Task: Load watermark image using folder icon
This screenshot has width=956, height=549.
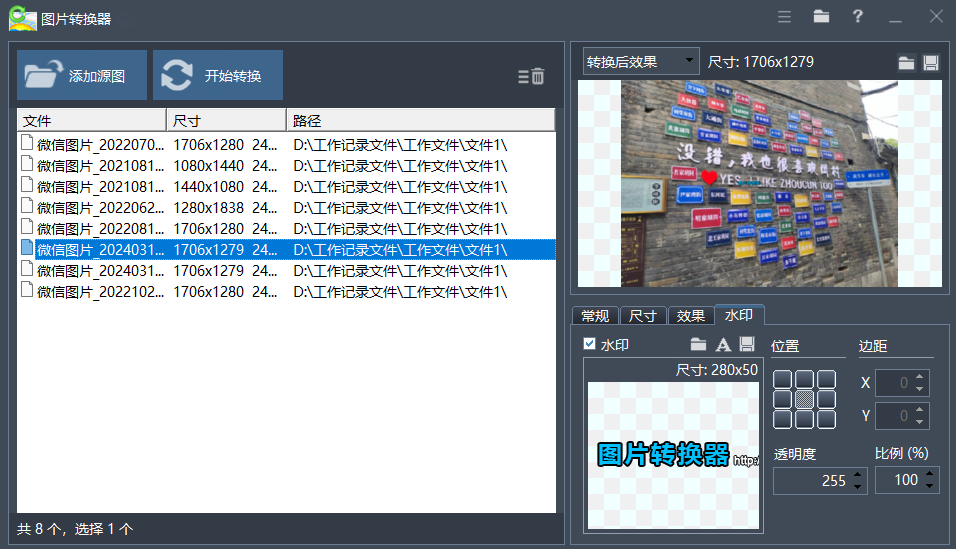Action: 699,345
